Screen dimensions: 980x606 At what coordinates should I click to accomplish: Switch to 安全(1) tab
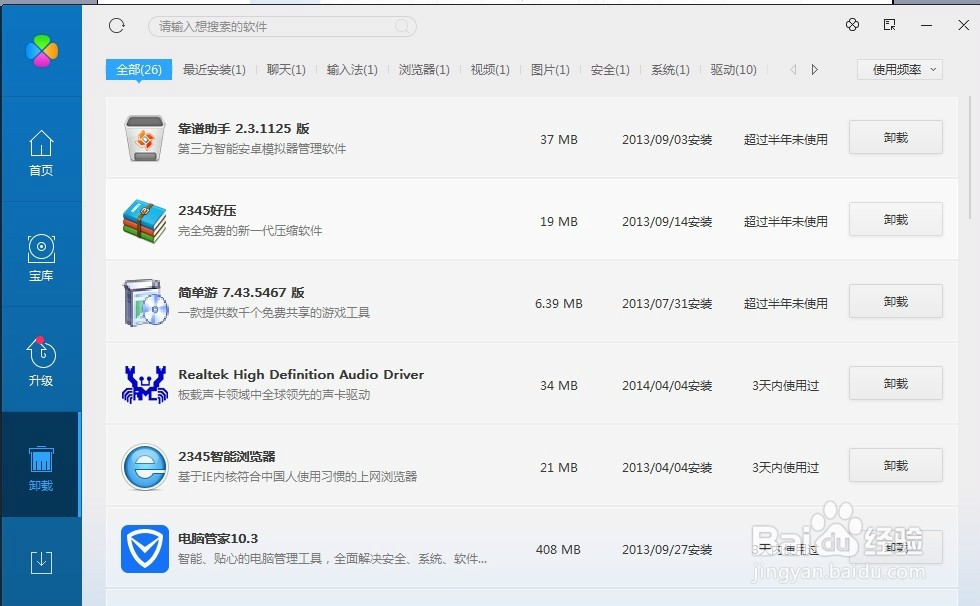(610, 69)
